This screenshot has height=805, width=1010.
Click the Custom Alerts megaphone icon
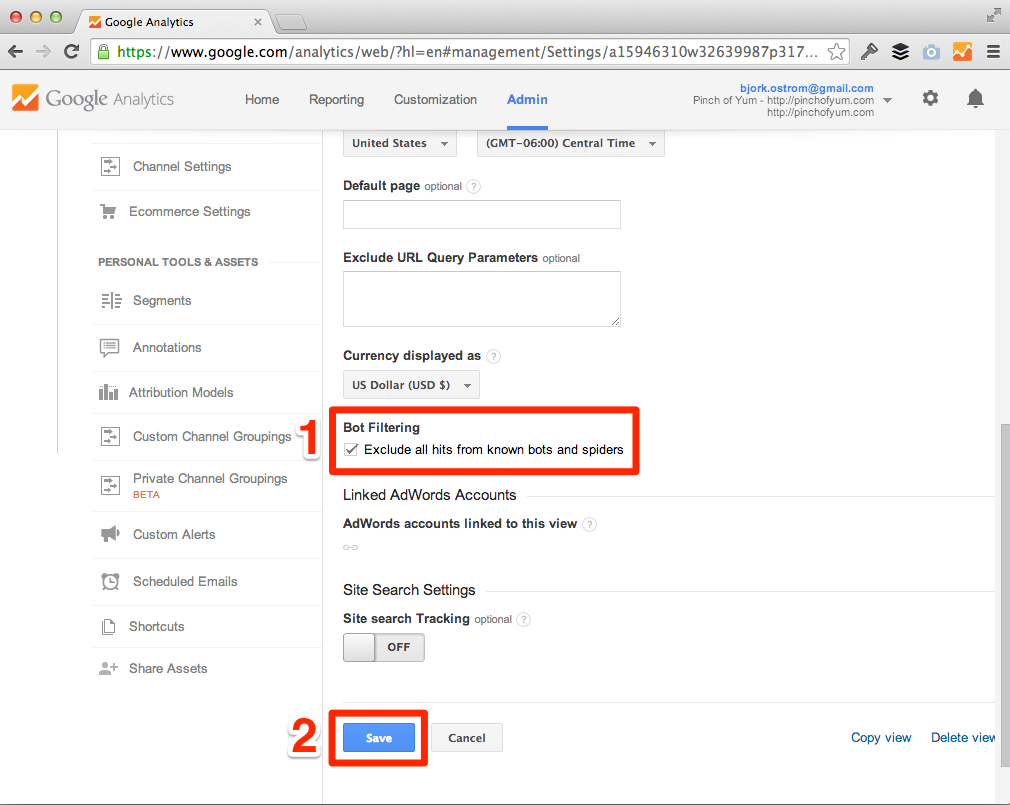110,534
